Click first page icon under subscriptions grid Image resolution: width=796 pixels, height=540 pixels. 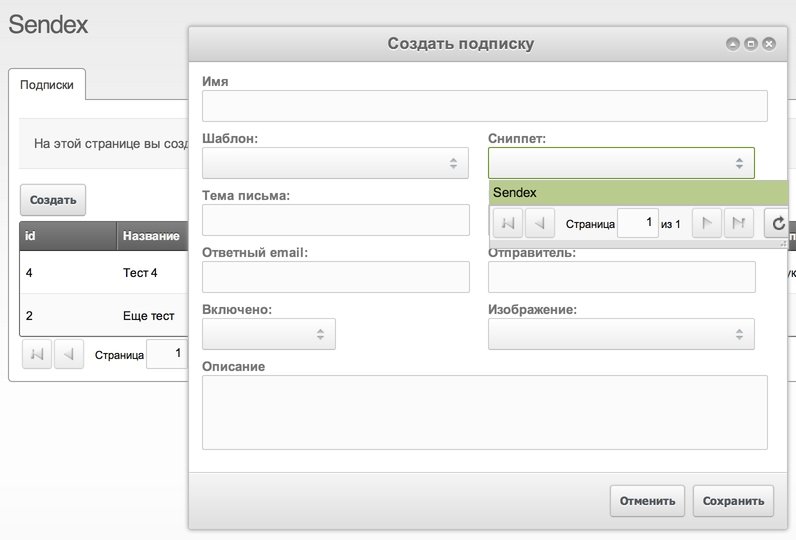tap(37, 354)
